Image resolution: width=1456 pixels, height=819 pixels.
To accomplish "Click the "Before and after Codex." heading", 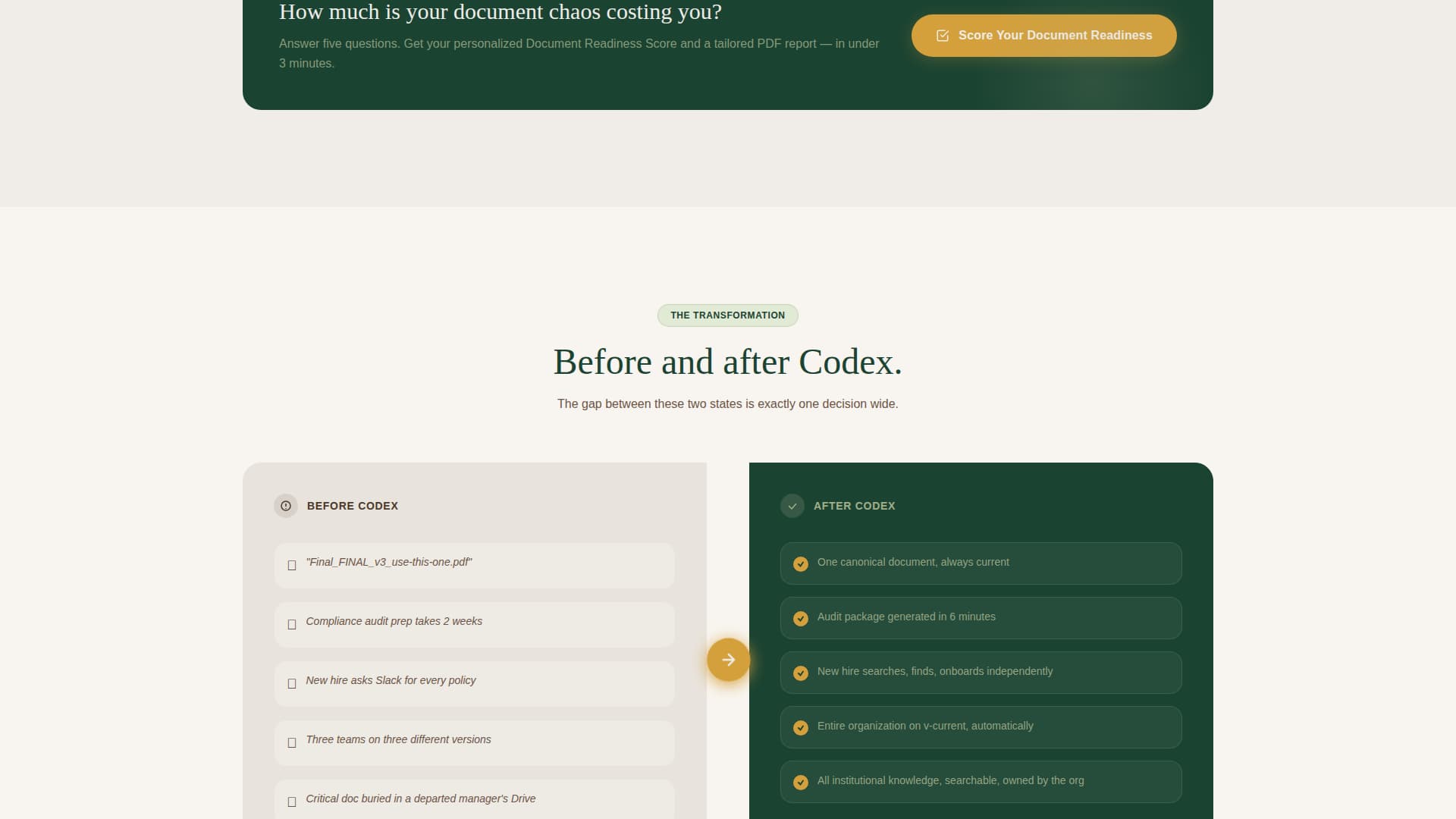I will click(x=728, y=362).
